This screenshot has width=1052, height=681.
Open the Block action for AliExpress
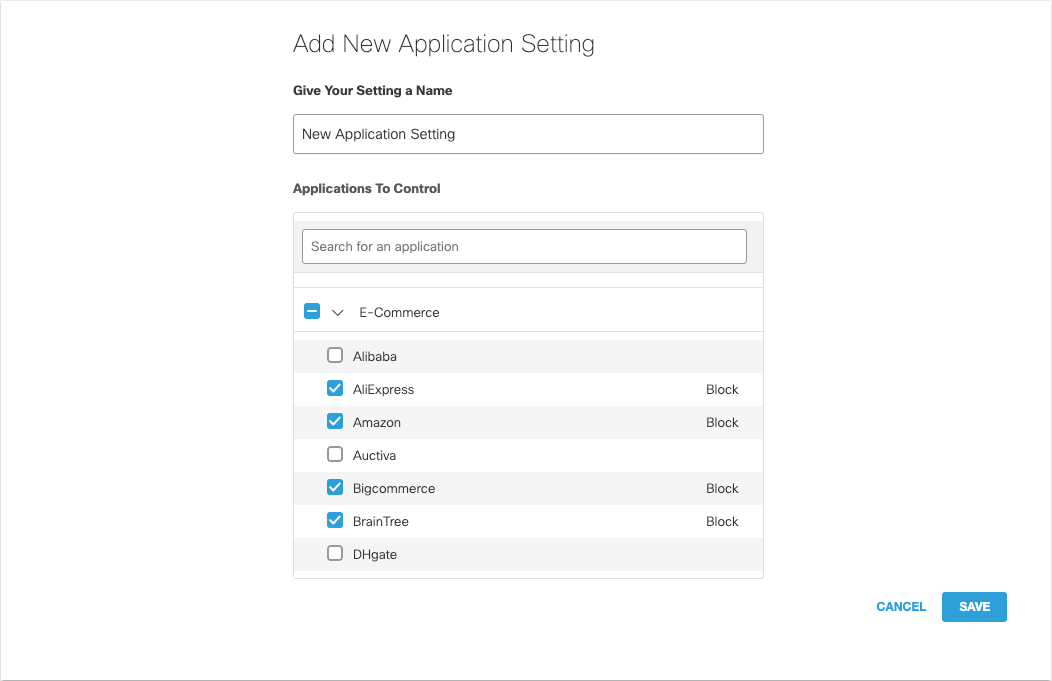[722, 389]
